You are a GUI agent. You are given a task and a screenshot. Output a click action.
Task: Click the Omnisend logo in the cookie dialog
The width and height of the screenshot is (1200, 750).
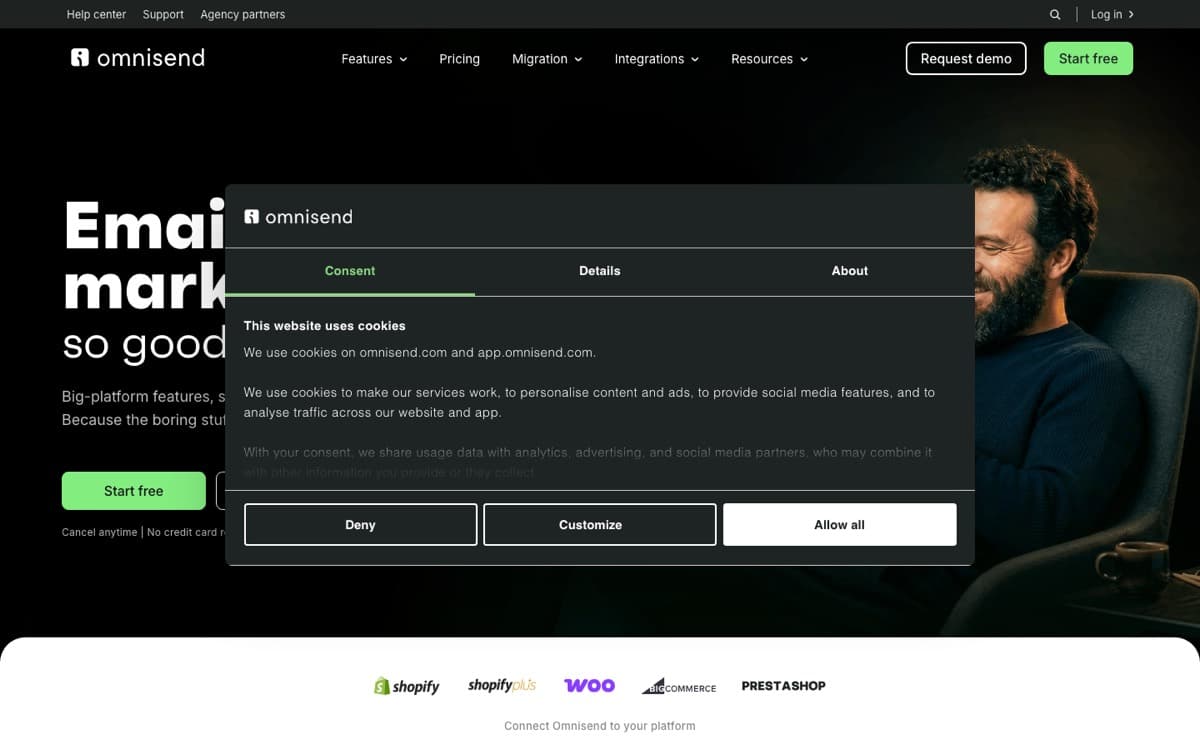(x=298, y=217)
